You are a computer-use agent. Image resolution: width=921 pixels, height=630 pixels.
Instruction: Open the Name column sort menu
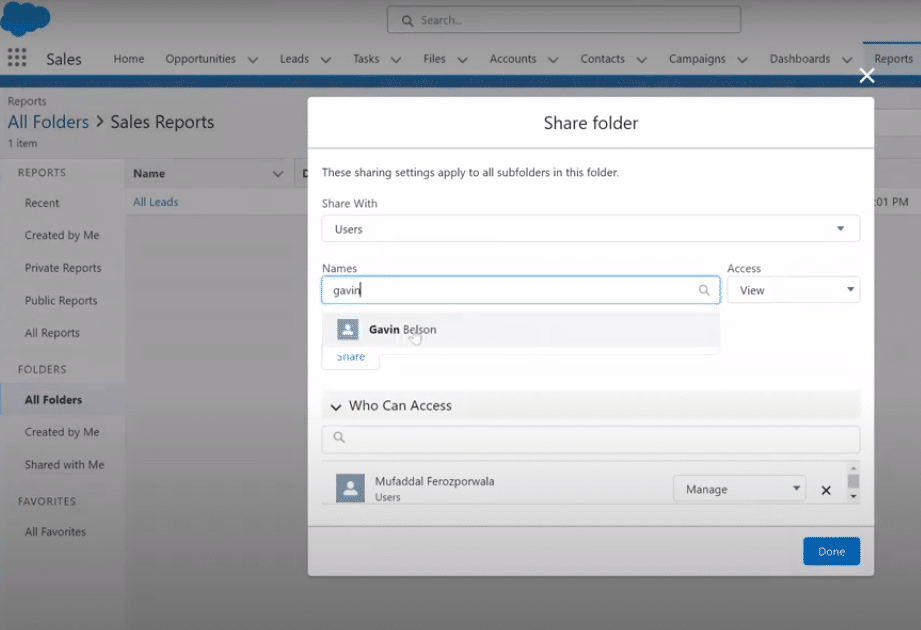click(278, 174)
